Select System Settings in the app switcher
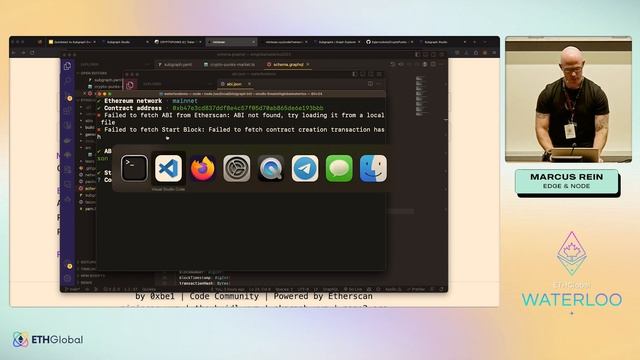 (x=237, y=168)
